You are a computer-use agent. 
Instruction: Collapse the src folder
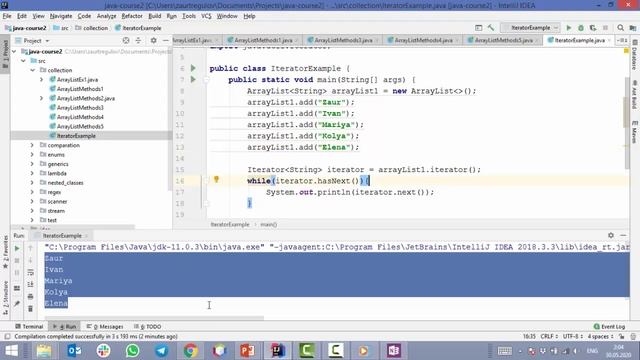[24, 61]
